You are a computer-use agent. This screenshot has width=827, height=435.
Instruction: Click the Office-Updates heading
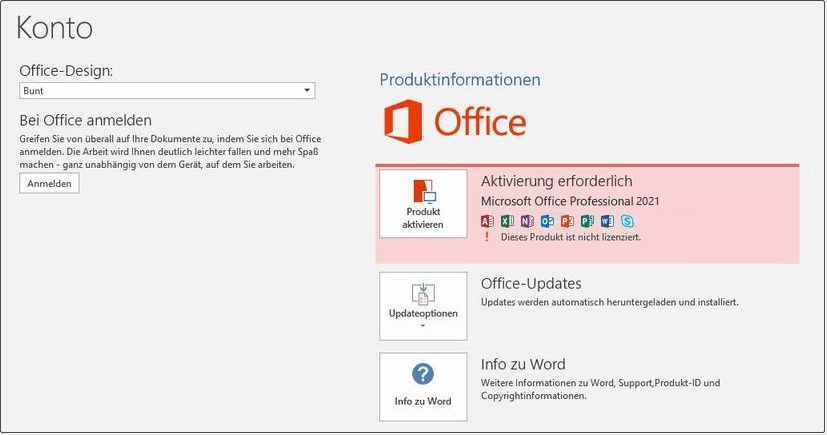pyautogui.click(x=531, y=284)
